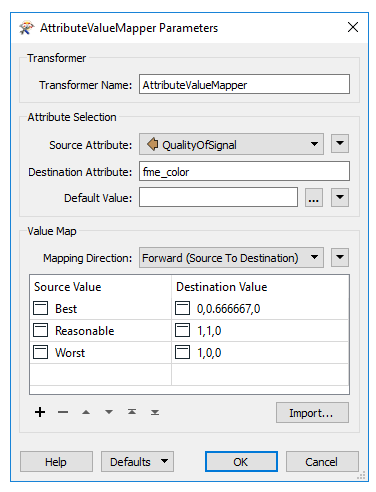Click the Destination Value column header
This screenshot has width=376, height=492.
click(x=260, y=287)
